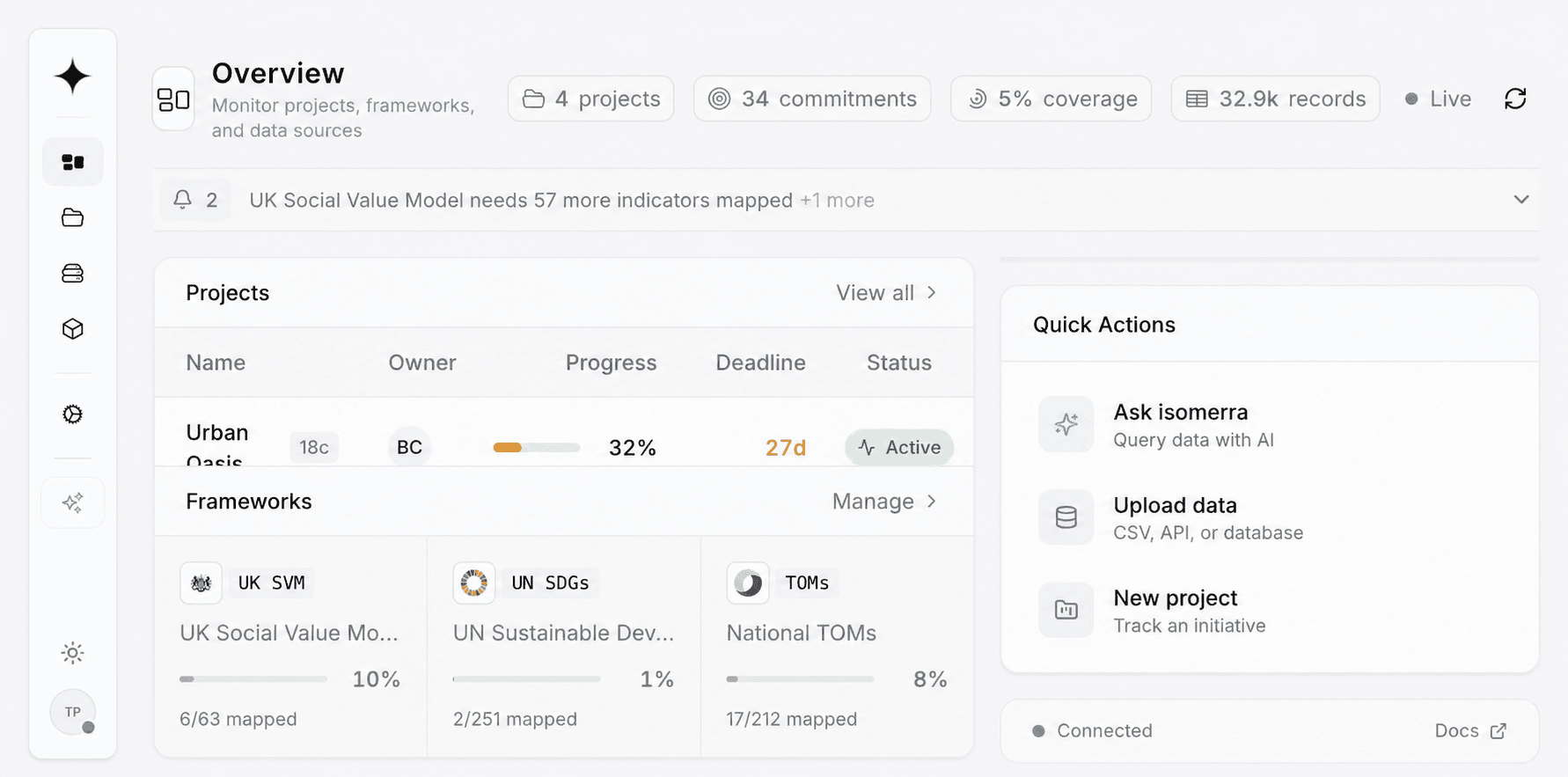Click the Upload data database icon
1568x777 pixels.
(x=1066, y=517)
